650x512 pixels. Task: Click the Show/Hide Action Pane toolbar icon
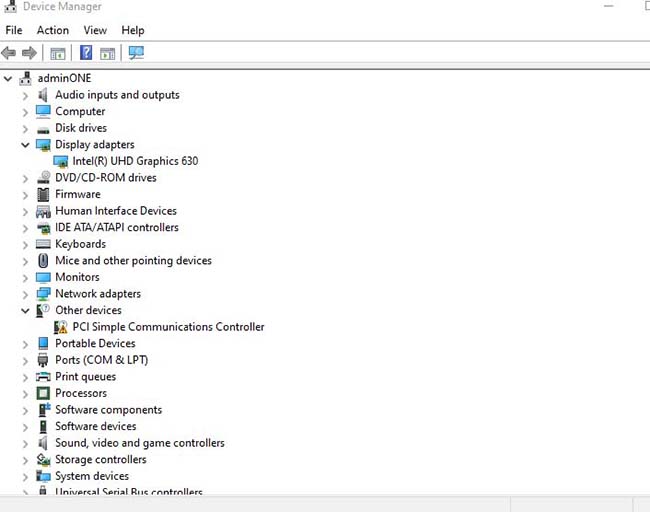107,53
